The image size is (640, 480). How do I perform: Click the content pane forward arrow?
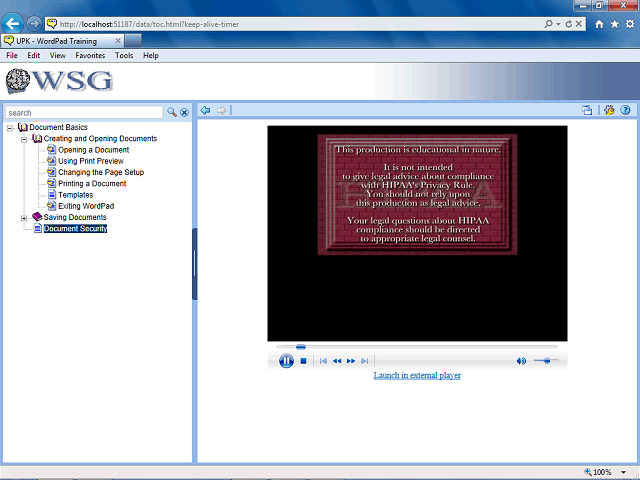(221, 110)
